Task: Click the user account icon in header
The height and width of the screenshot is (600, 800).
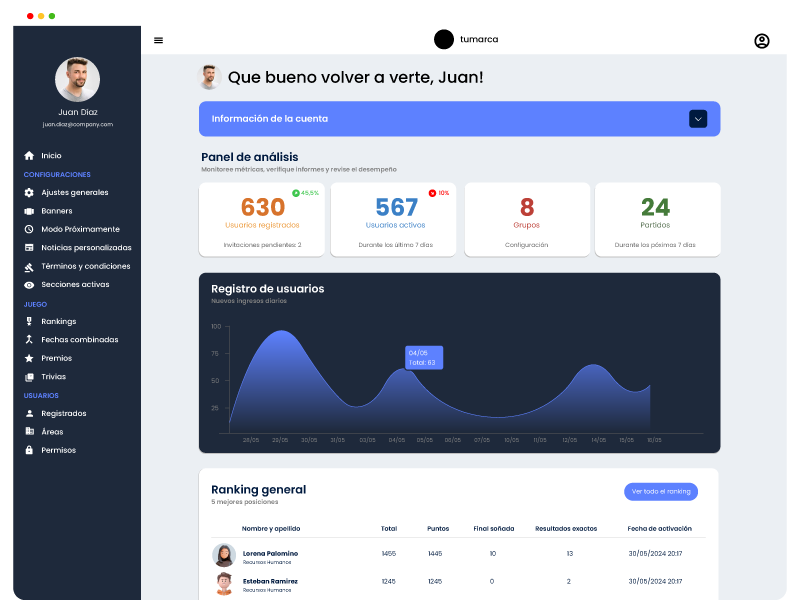Action: tap(761, 41)
